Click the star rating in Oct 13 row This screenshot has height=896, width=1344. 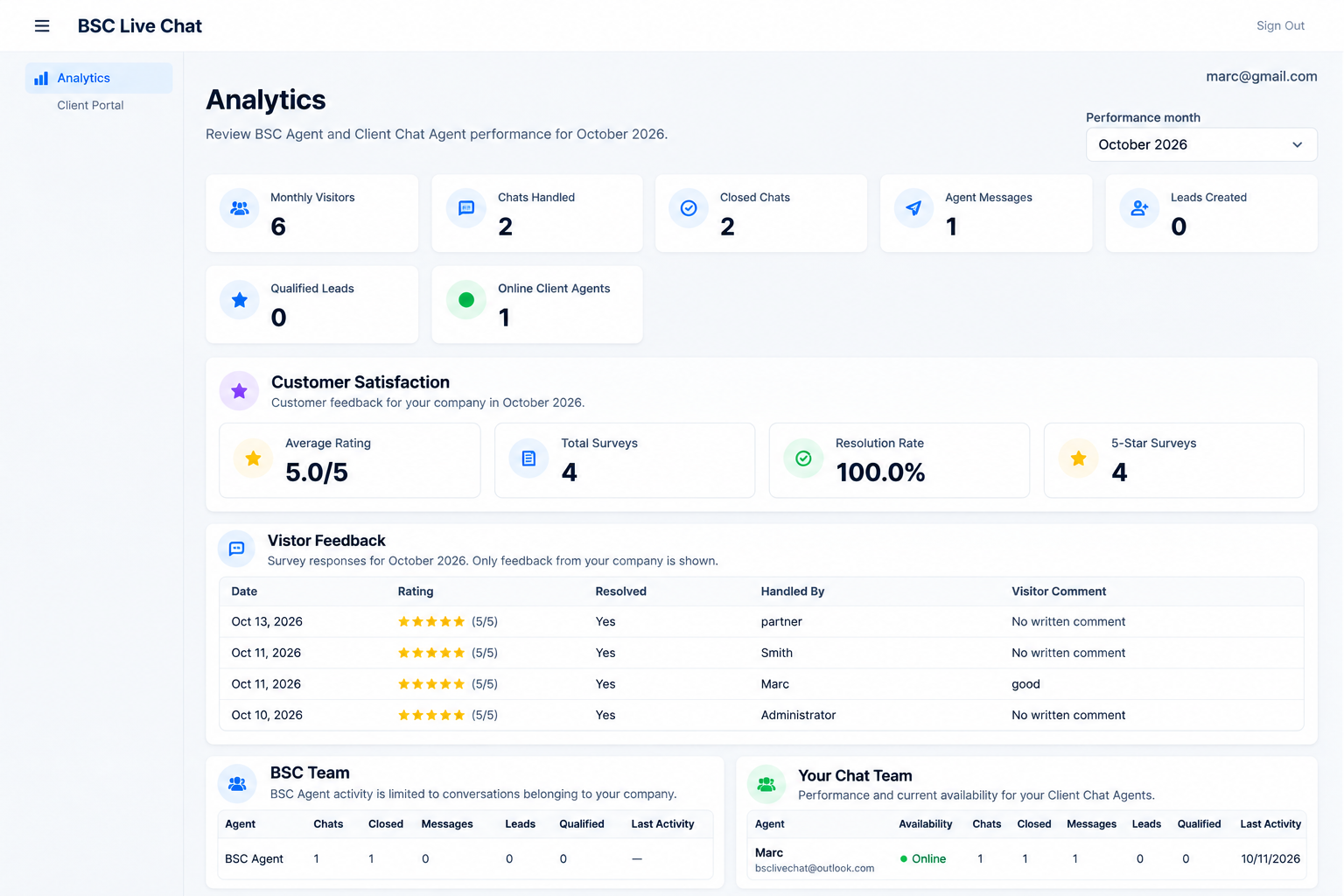point(431,622)
